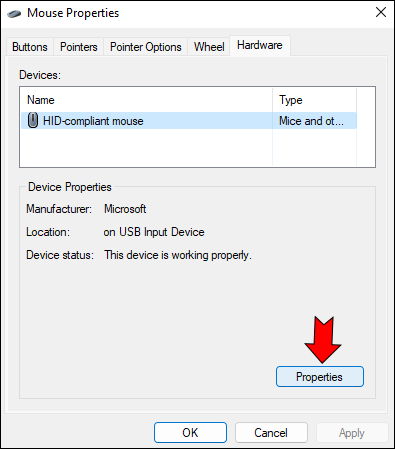Switch to the Buttons tab
395x449 pixels.
click(30, 47)
